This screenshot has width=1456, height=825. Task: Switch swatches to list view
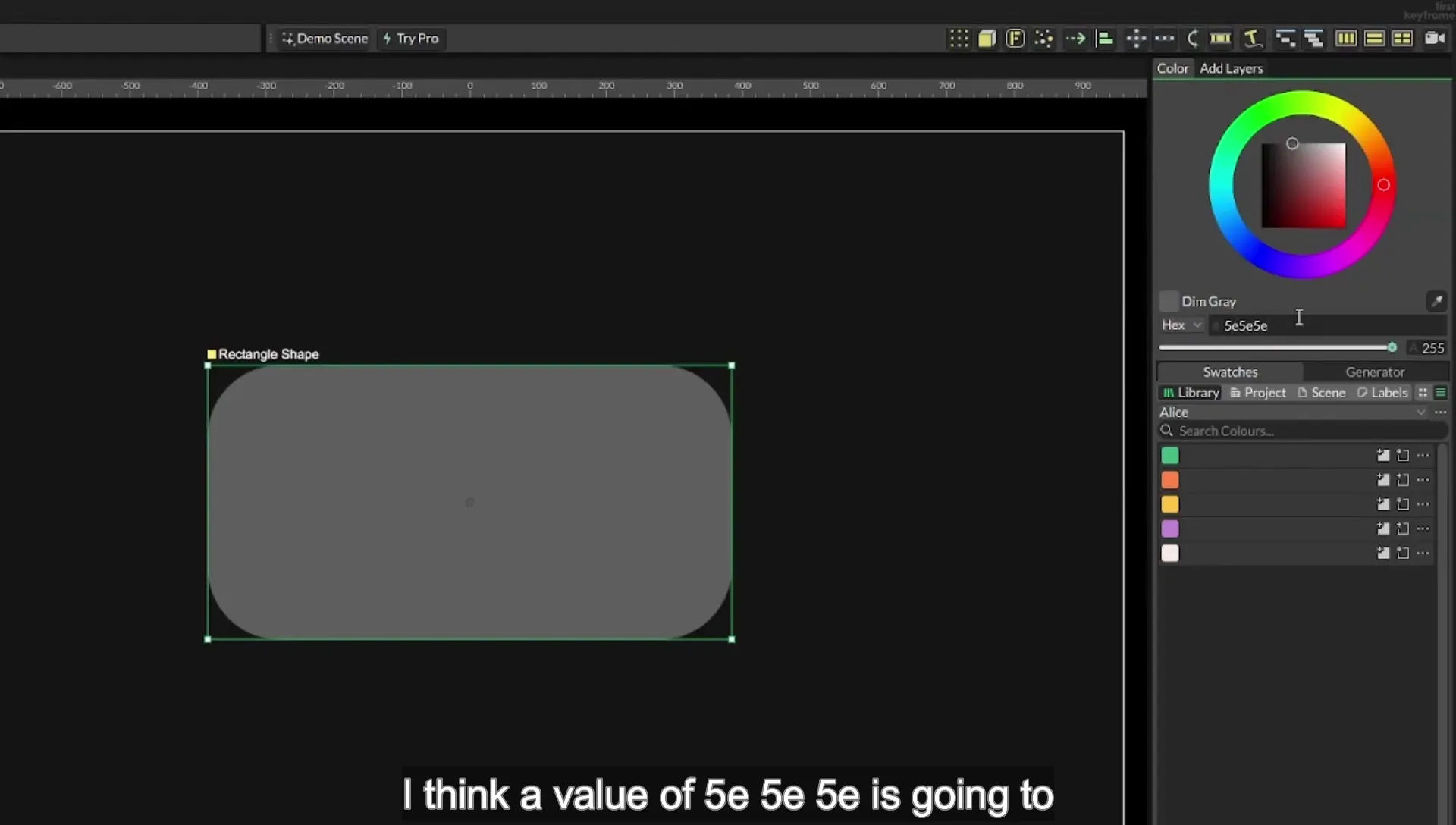(1441, 392)
